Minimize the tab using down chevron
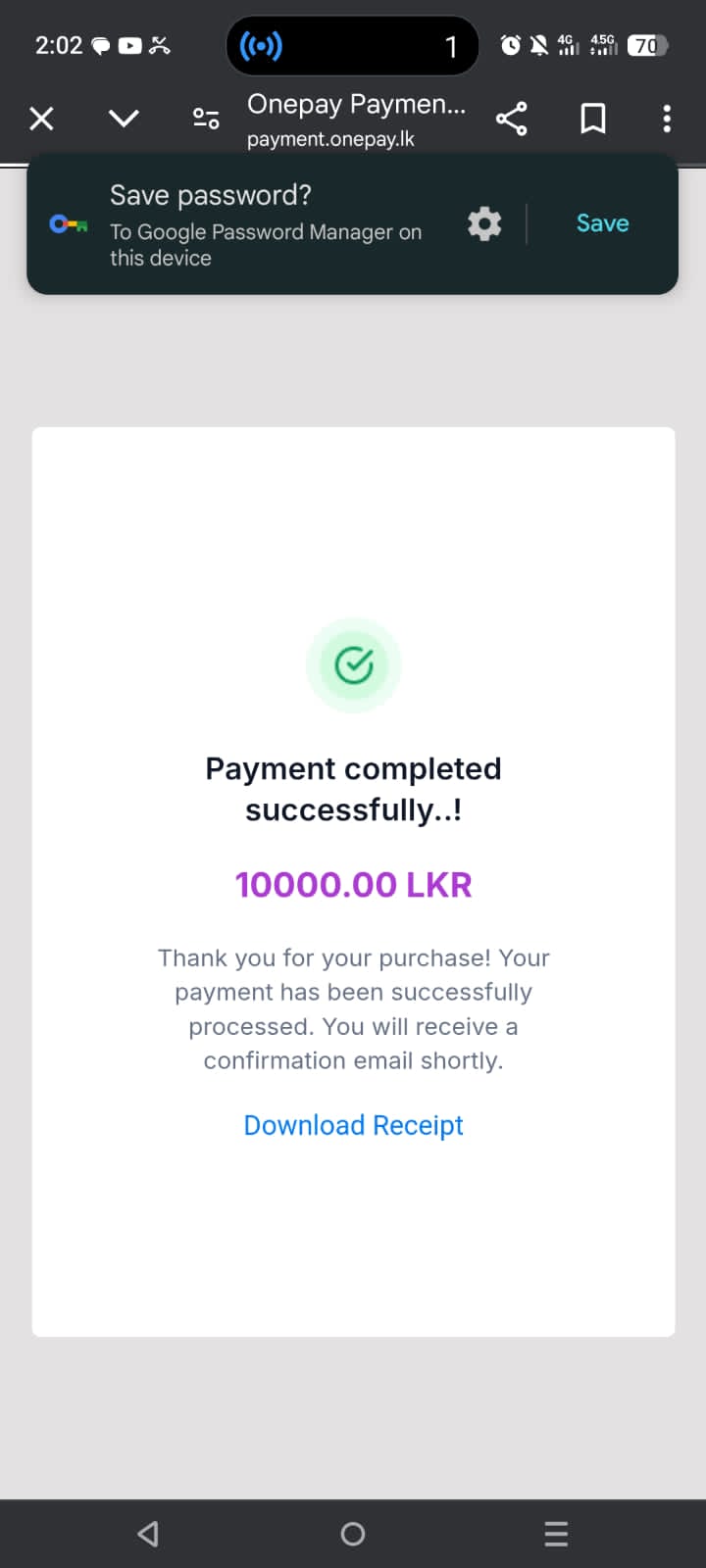The image size is (706, 1568). pyautogui.click(x=124, y=119)
